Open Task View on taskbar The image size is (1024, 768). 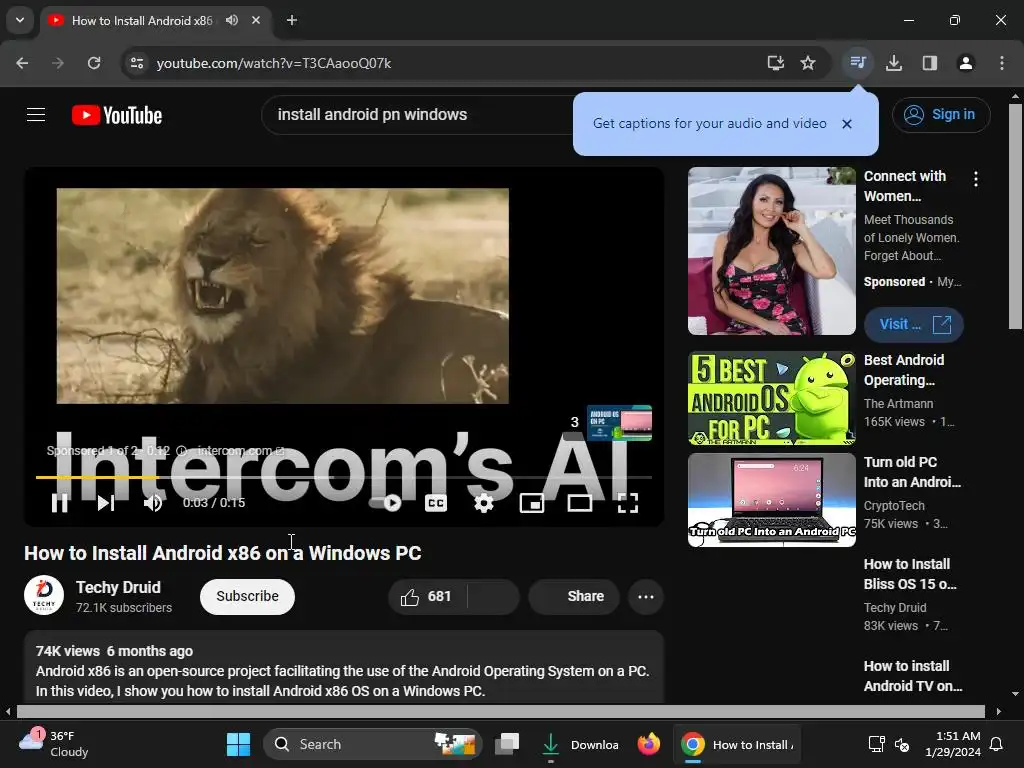(x=507, y=744)
